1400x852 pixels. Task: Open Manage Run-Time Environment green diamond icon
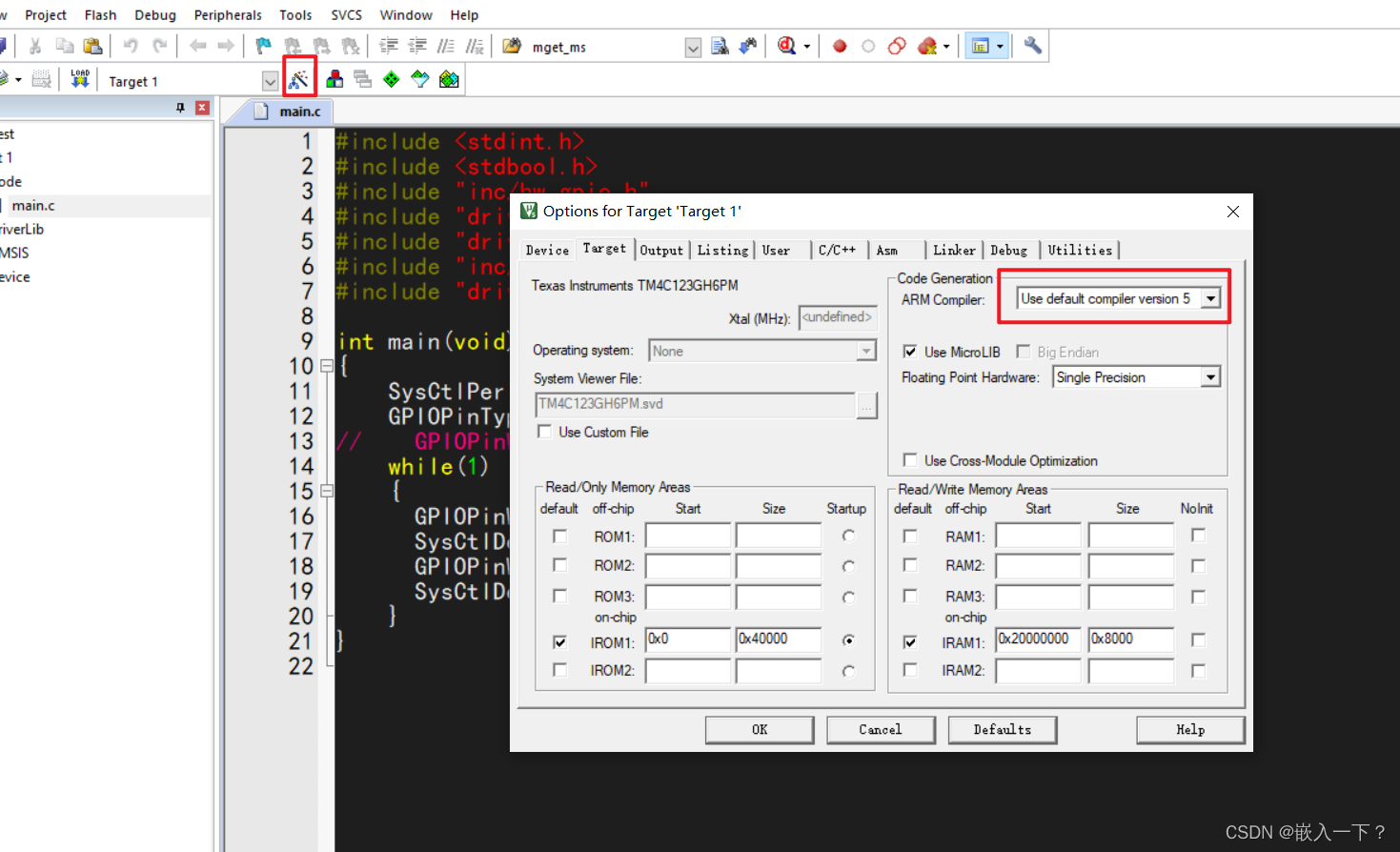point(392,79)
